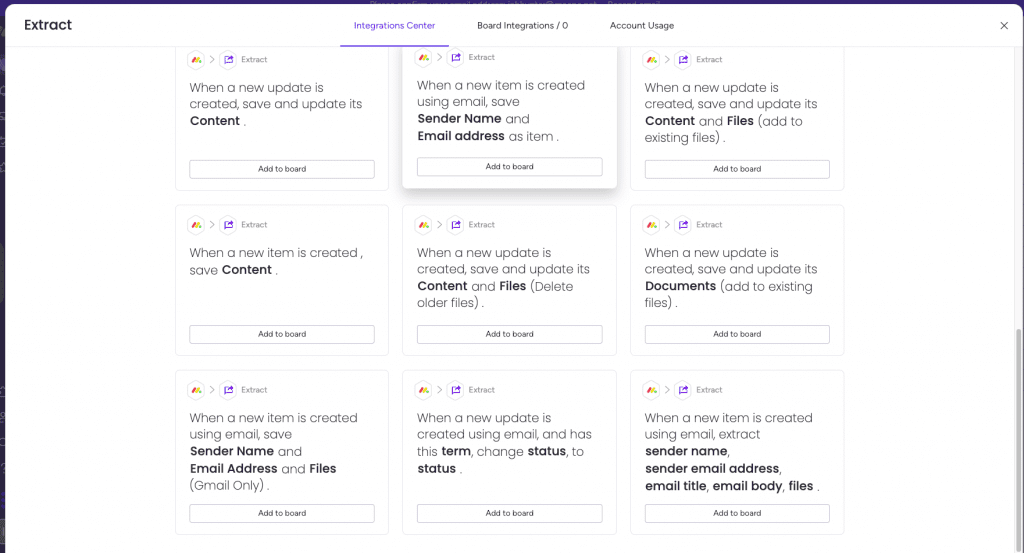This screenshot has width=1024, height=553.
Task: Click monday icon on 'new item is created, save Content' card
Action: (197, 225)
